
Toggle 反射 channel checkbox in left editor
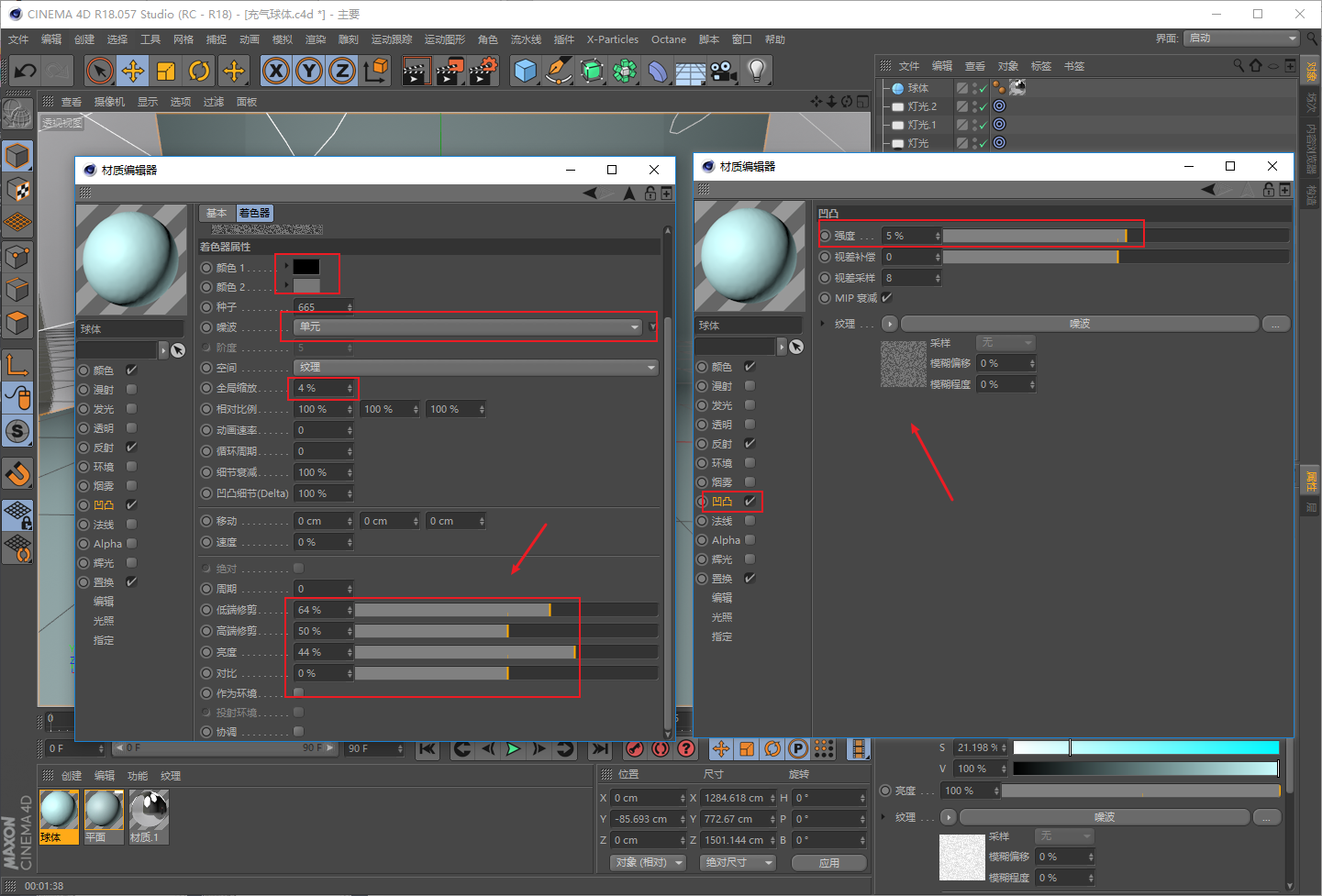click(x=131, y=448)
